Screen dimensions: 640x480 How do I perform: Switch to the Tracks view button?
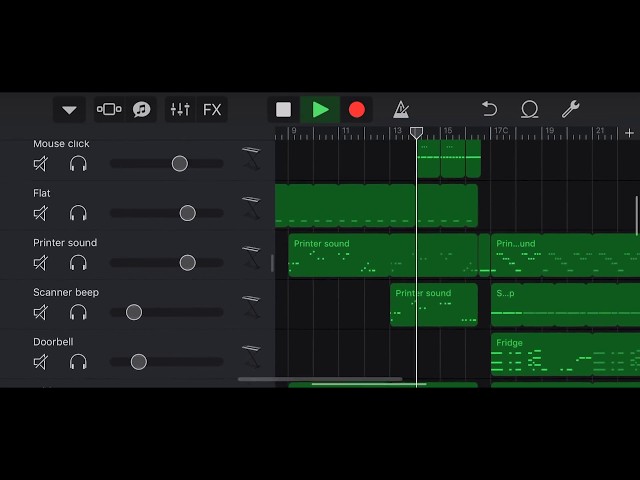tap(109, 110)
